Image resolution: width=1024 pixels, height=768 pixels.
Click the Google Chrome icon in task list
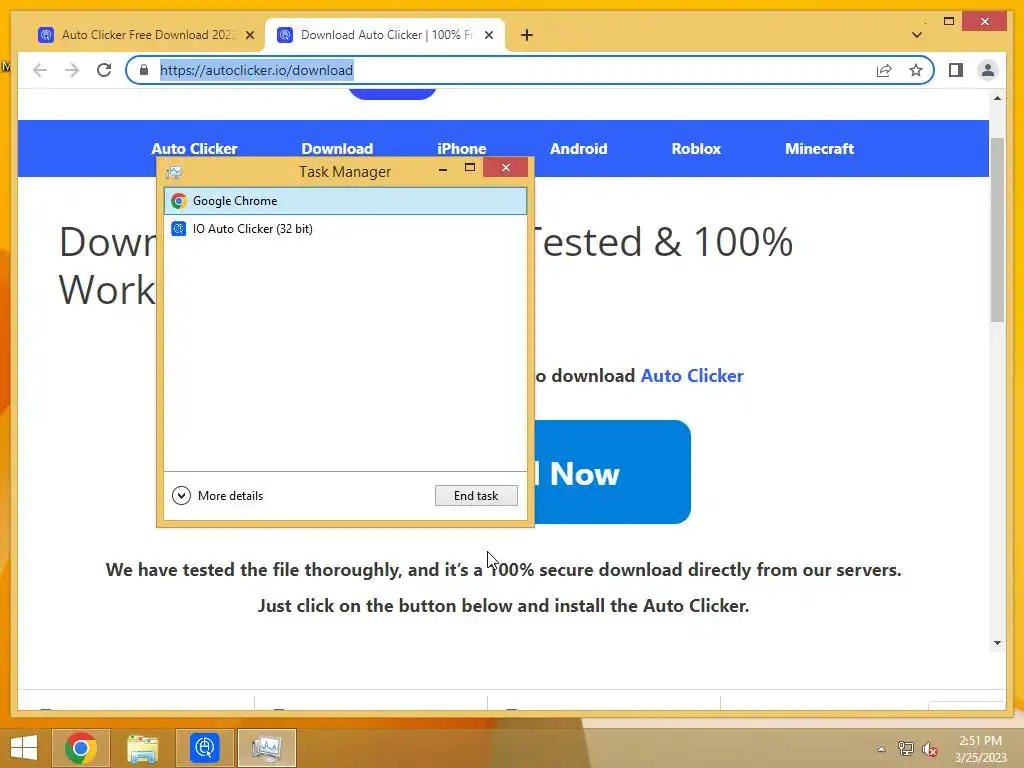179,201
